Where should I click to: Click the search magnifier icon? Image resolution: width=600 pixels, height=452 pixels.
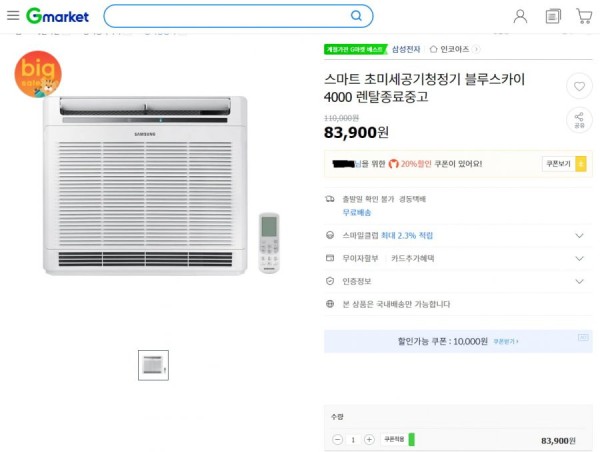click(x=356, y=16)
